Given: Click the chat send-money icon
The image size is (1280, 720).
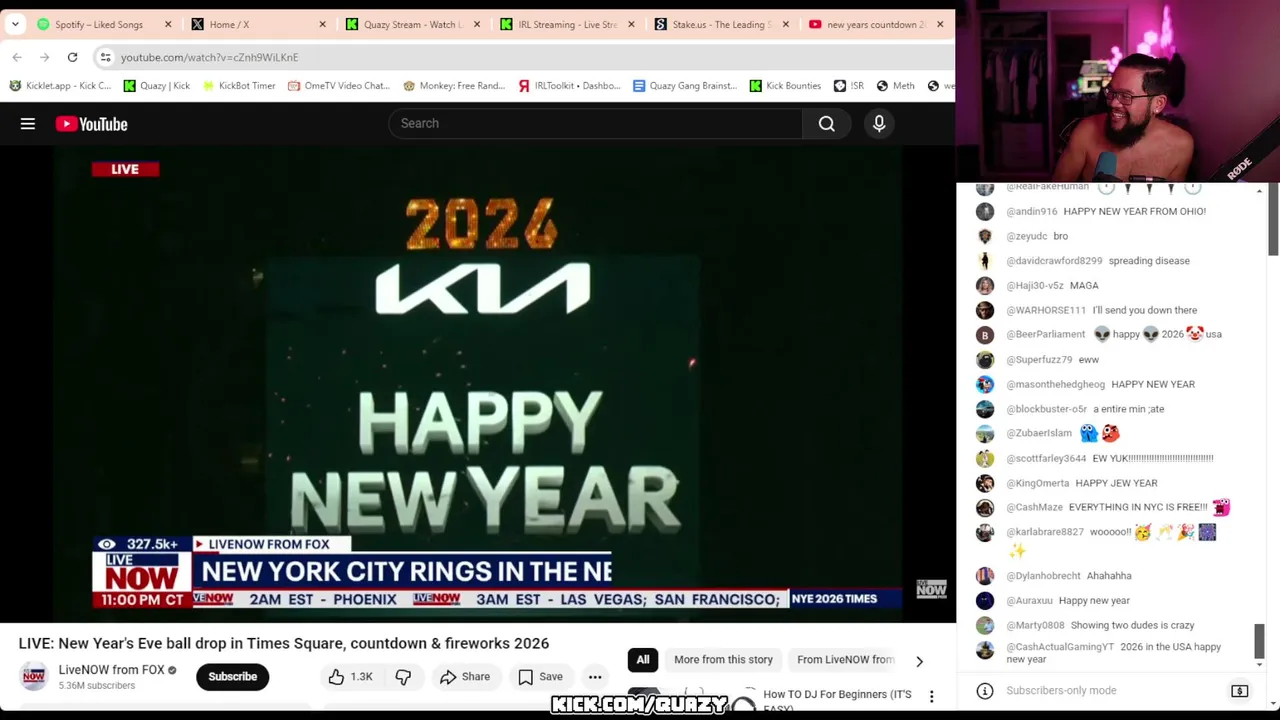Looking at the screenshot, I should click(x=1239, y=691).
